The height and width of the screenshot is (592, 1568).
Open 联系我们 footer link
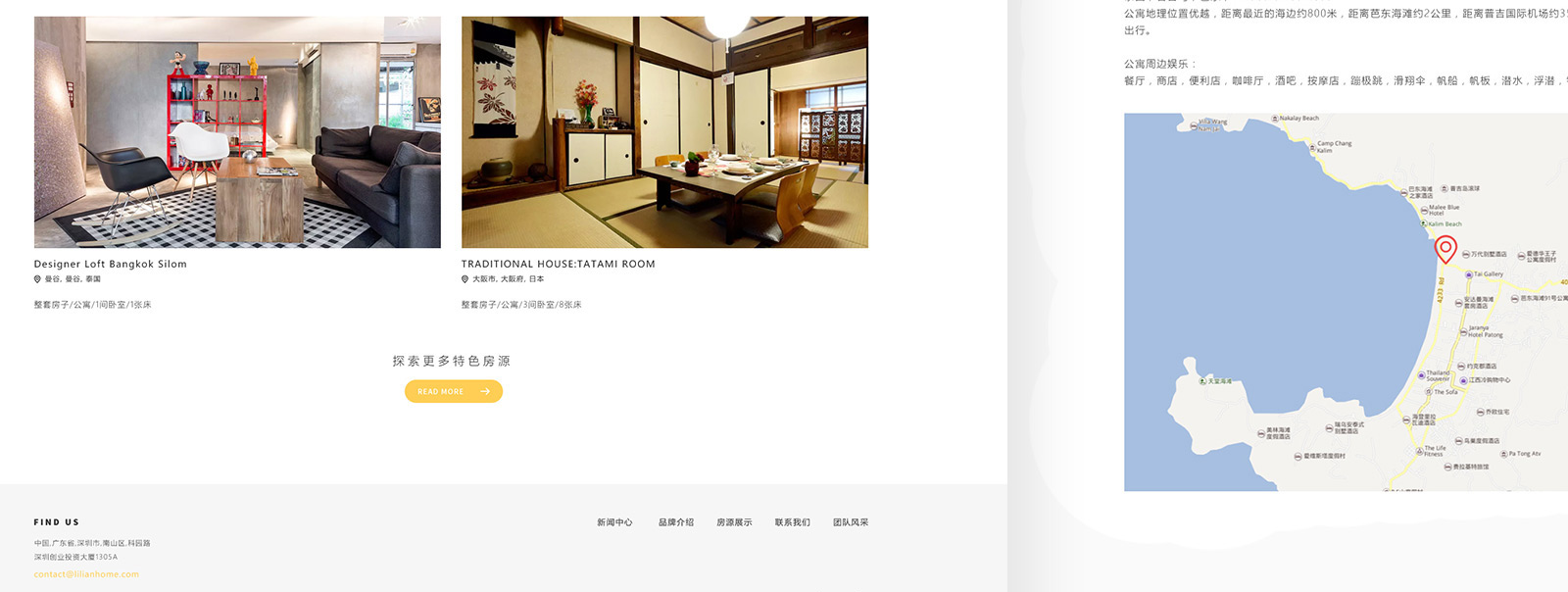click(793, 522)
